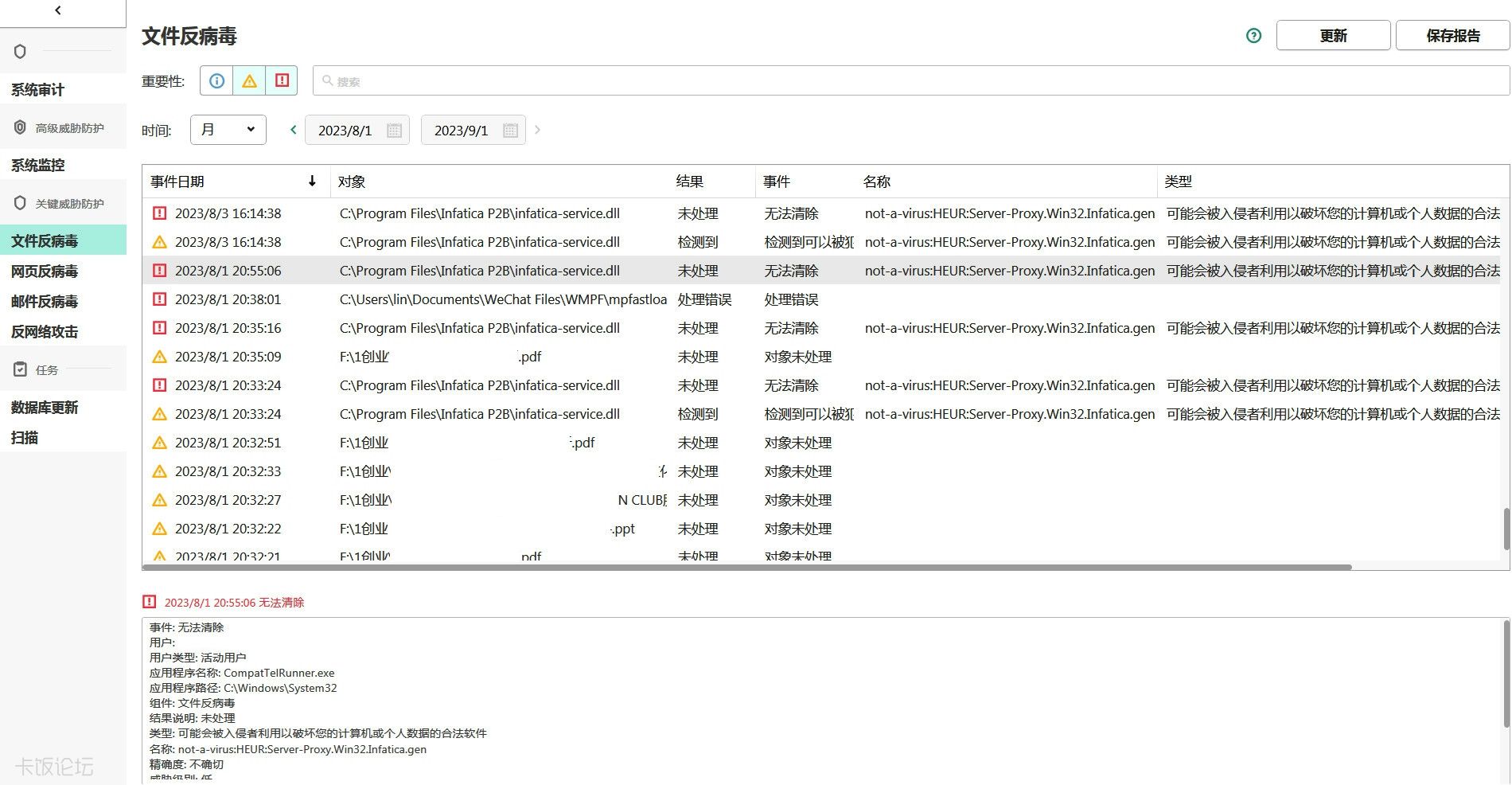1512x785 pixels.
Task: Open calendar for end date 2023/9/1
Action: [x=510, y=131]
